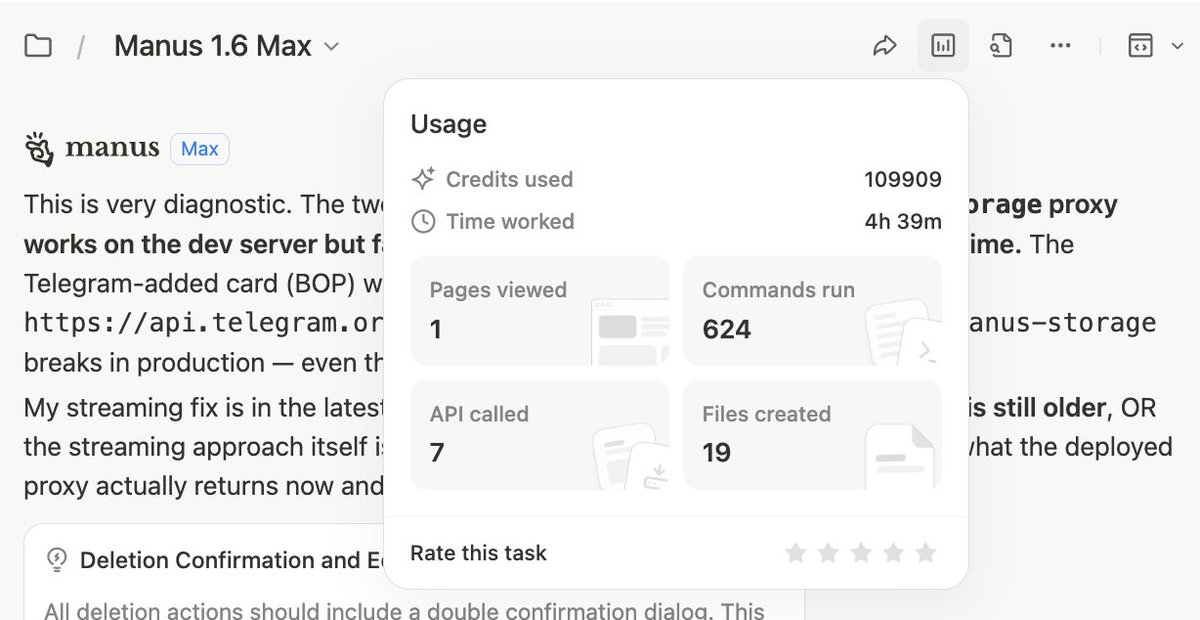Click the Time worked label

coord(510,222)
